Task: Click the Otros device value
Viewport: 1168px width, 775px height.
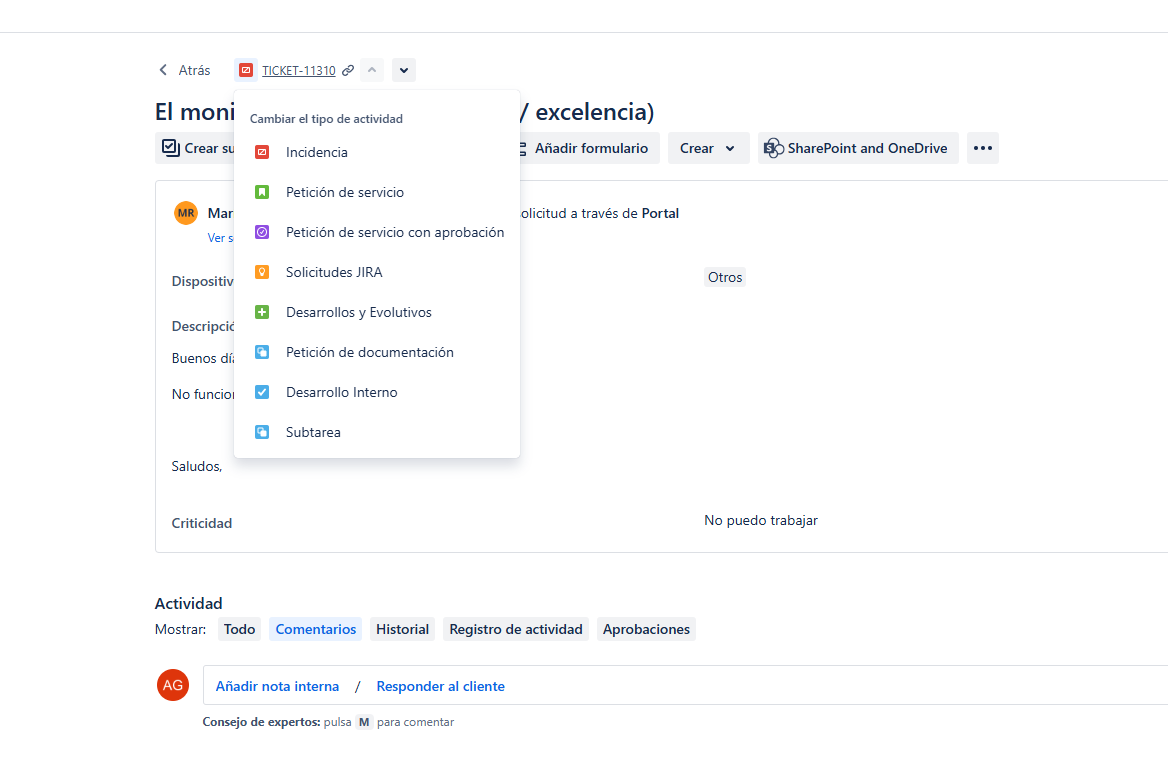Action: (725, 277)
